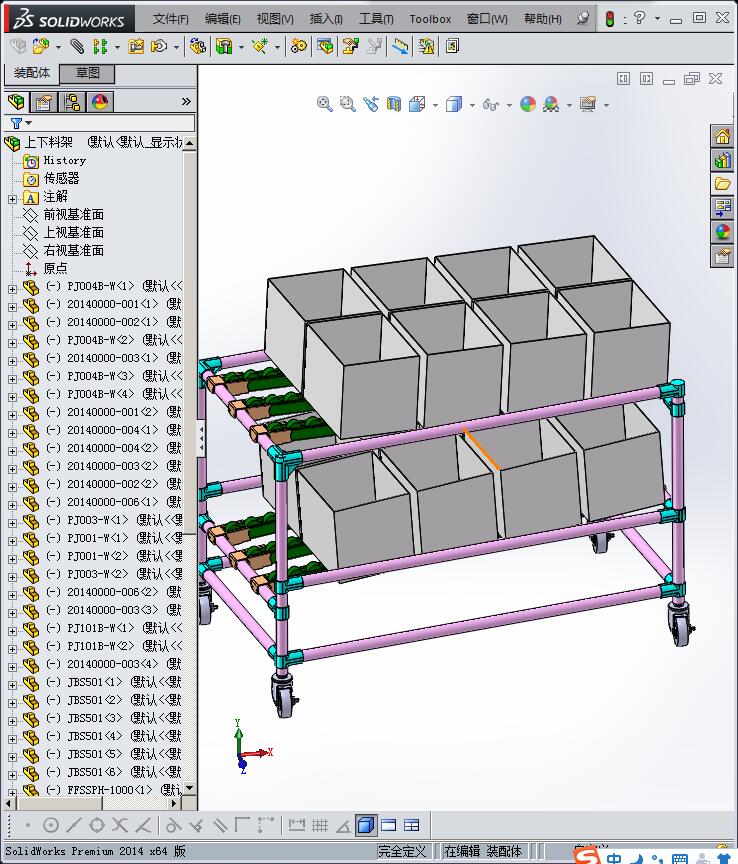Image resolution: width=738 pixels, height=864 pixels.
Task: Switch to the 草图 sketch tab
Action: [87, 73]
